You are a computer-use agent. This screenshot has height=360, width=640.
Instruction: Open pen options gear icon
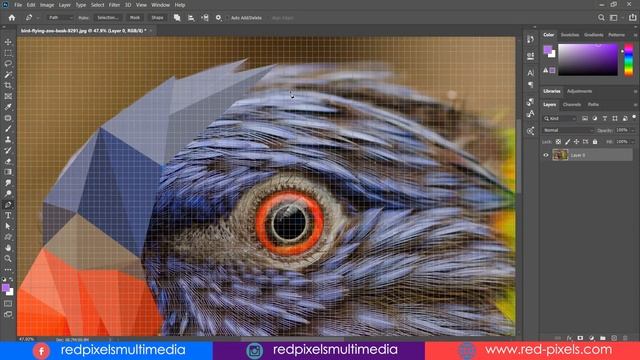[x=219, y=18]
